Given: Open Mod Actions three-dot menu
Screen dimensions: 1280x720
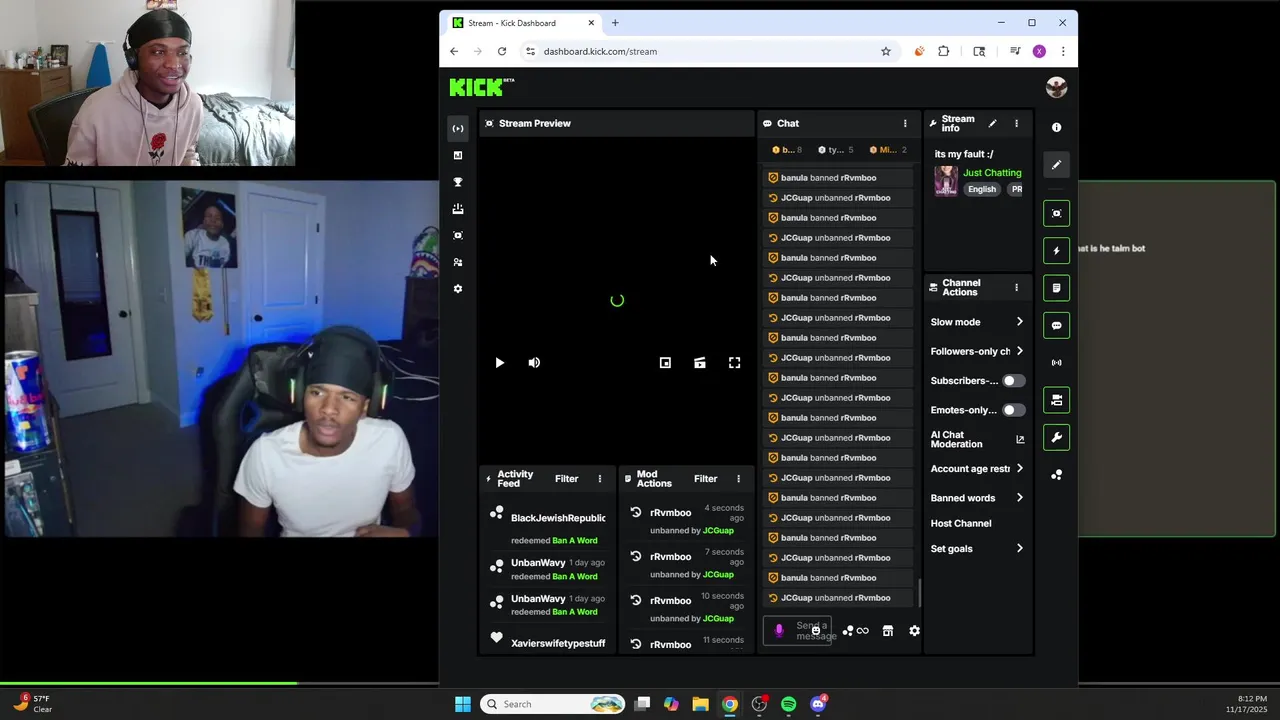Looking at the screenshot, I should coord(739,479).
